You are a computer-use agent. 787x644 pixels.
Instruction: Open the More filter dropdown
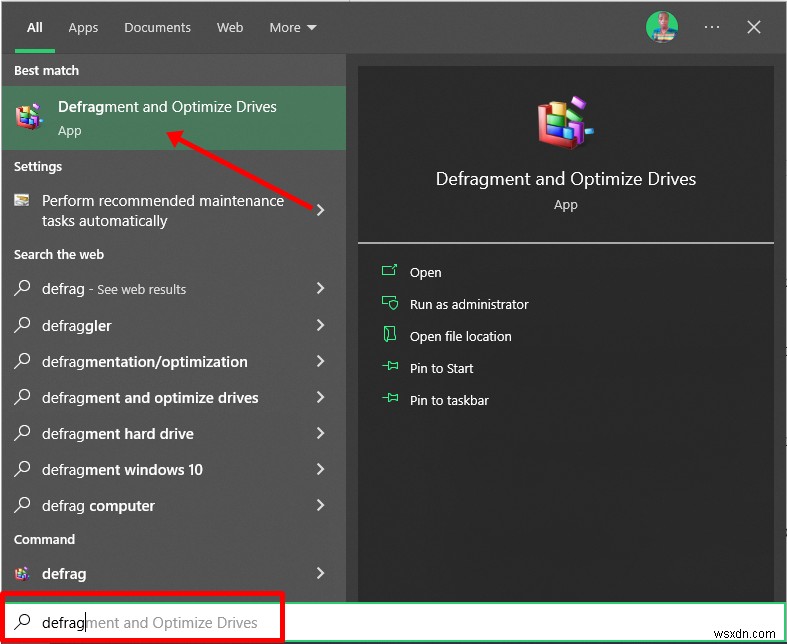point(293,28)
